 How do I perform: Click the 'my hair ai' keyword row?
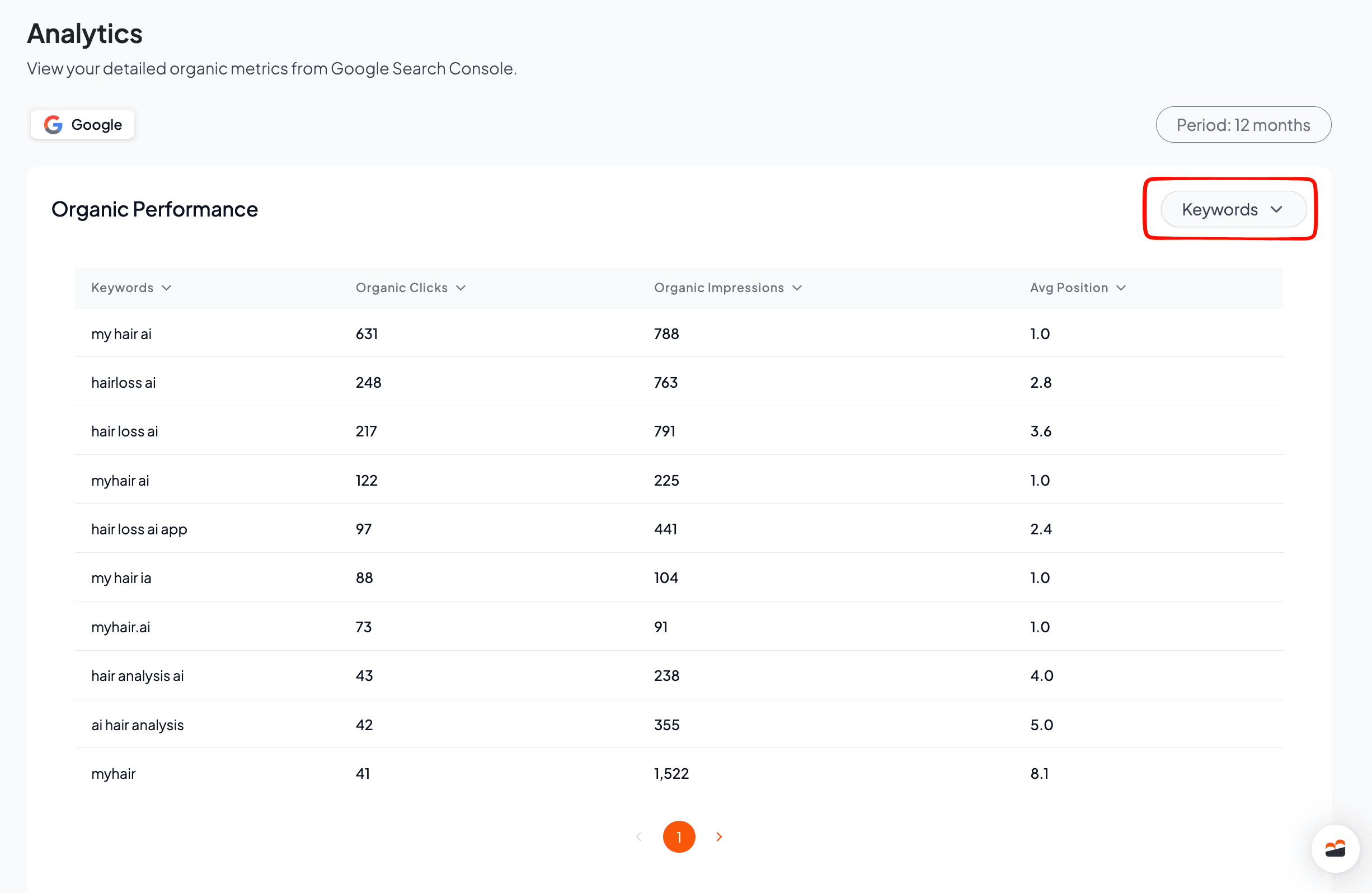(679, 333)
